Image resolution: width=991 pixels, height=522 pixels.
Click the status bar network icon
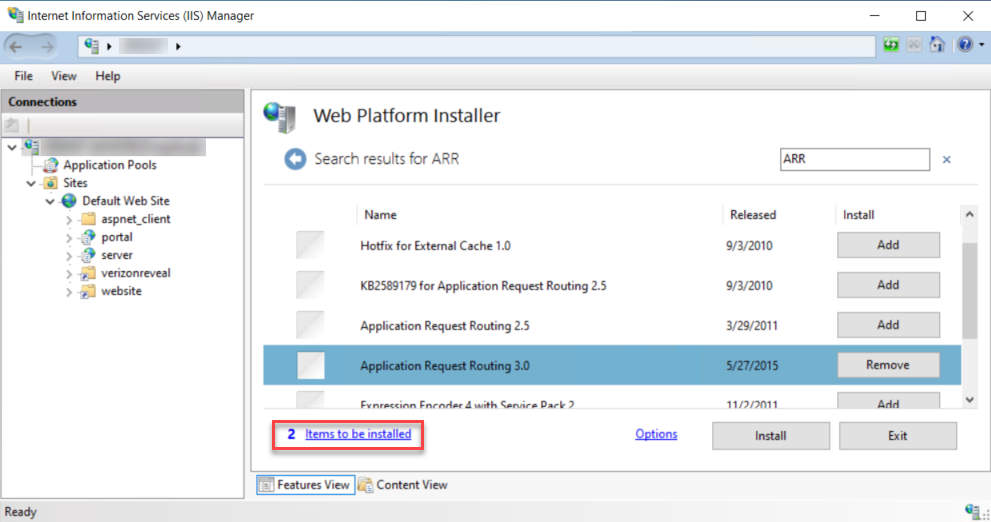click(x=973, y=511)
